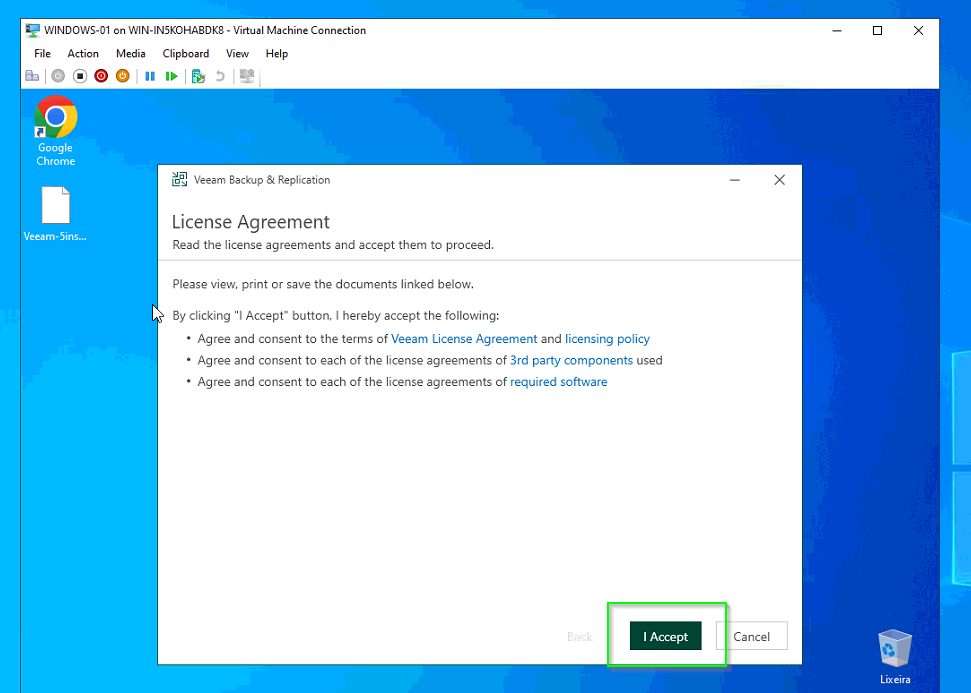This screenshot has height=693, width=971.
Task: Turn off the VM with the stop icon
Action: coord(80,76)
